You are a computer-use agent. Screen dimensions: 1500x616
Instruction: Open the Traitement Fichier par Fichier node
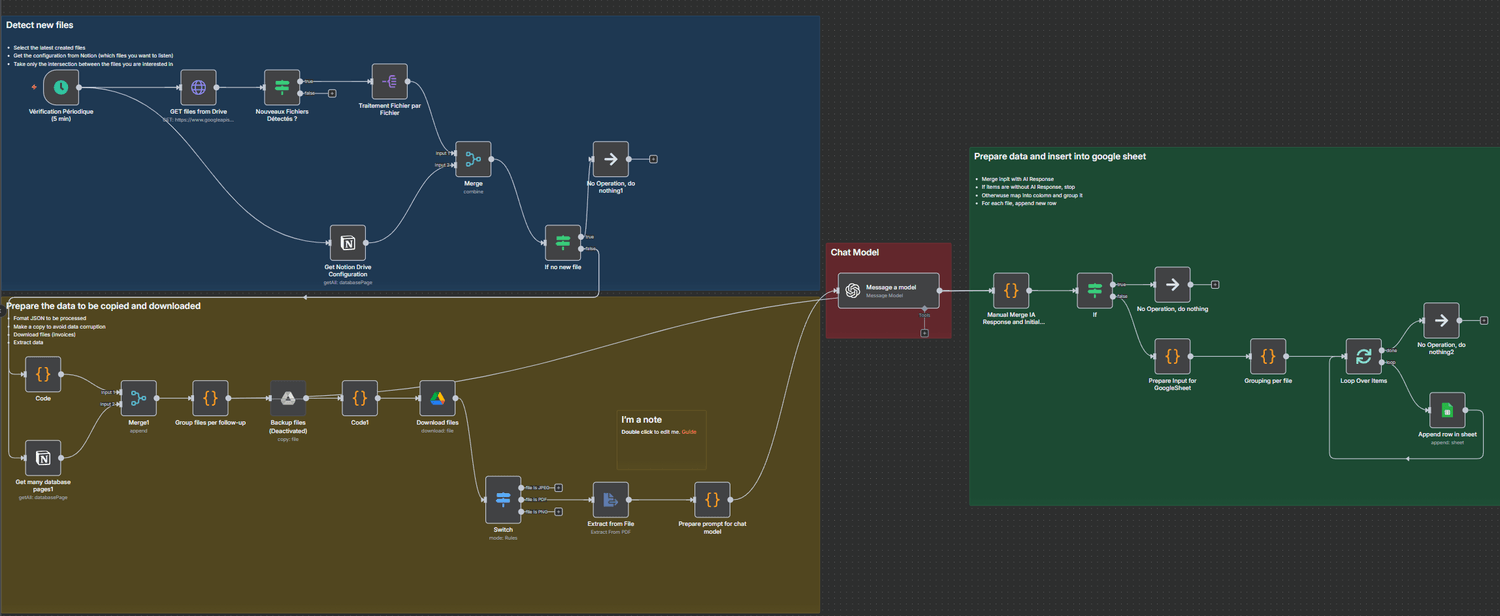click(x=390, y=82)
